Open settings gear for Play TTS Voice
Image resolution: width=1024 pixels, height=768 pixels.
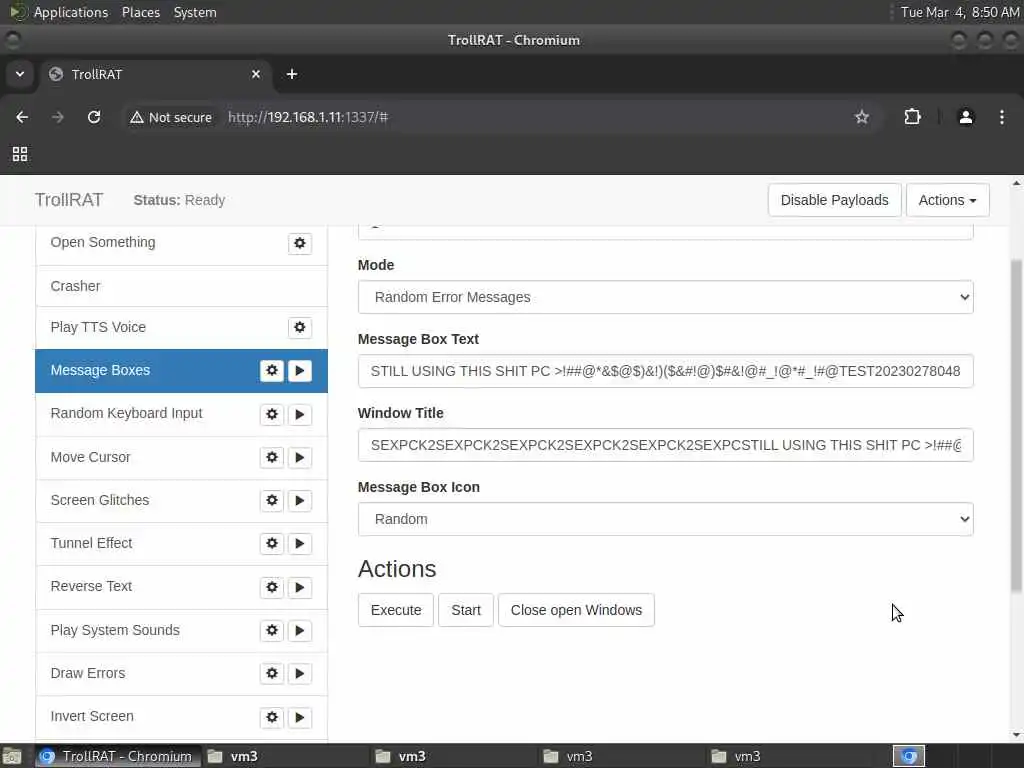click(x=300, y=327)
